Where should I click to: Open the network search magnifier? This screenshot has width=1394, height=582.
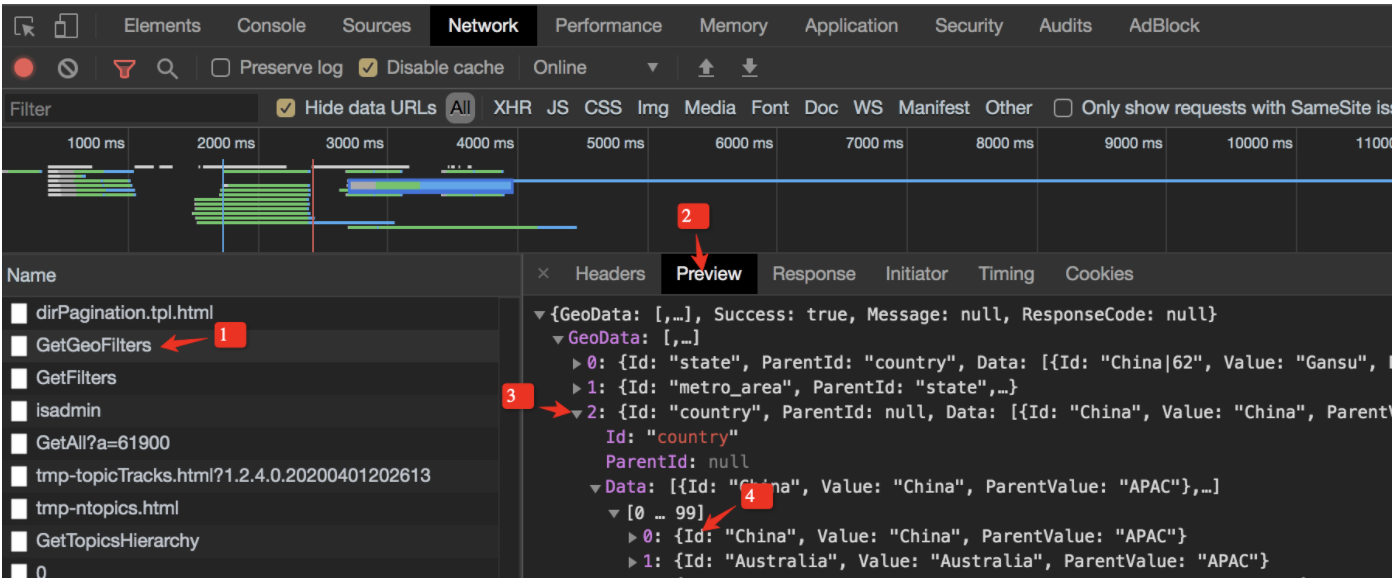point(167,68)
